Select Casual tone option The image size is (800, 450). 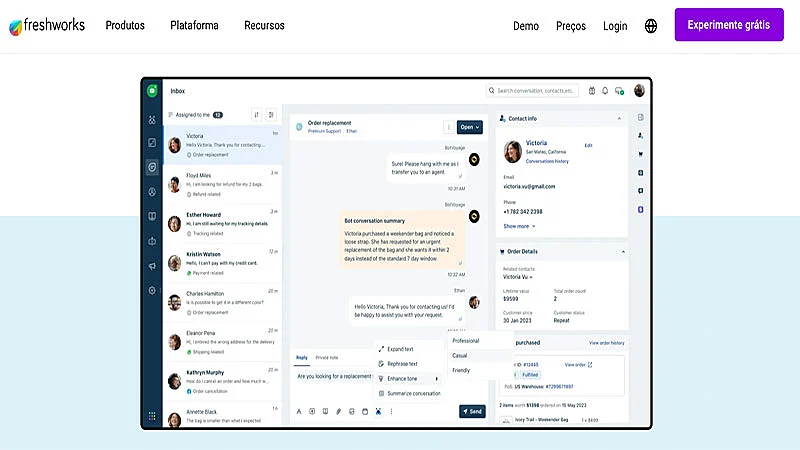(x=460, y=355)
